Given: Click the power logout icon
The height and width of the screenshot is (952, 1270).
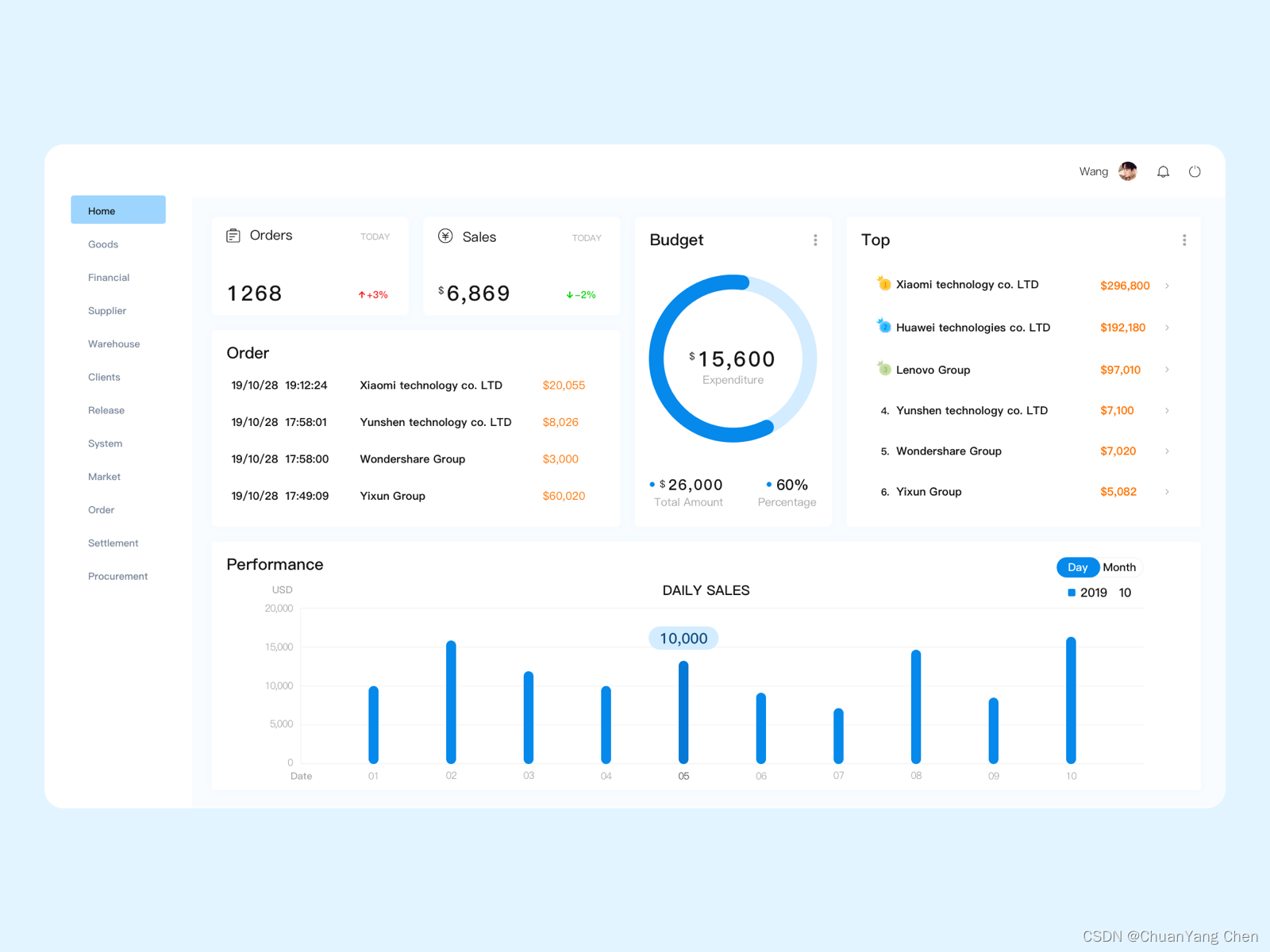Looking at the screenshot, I should [x=1195, y=171].
